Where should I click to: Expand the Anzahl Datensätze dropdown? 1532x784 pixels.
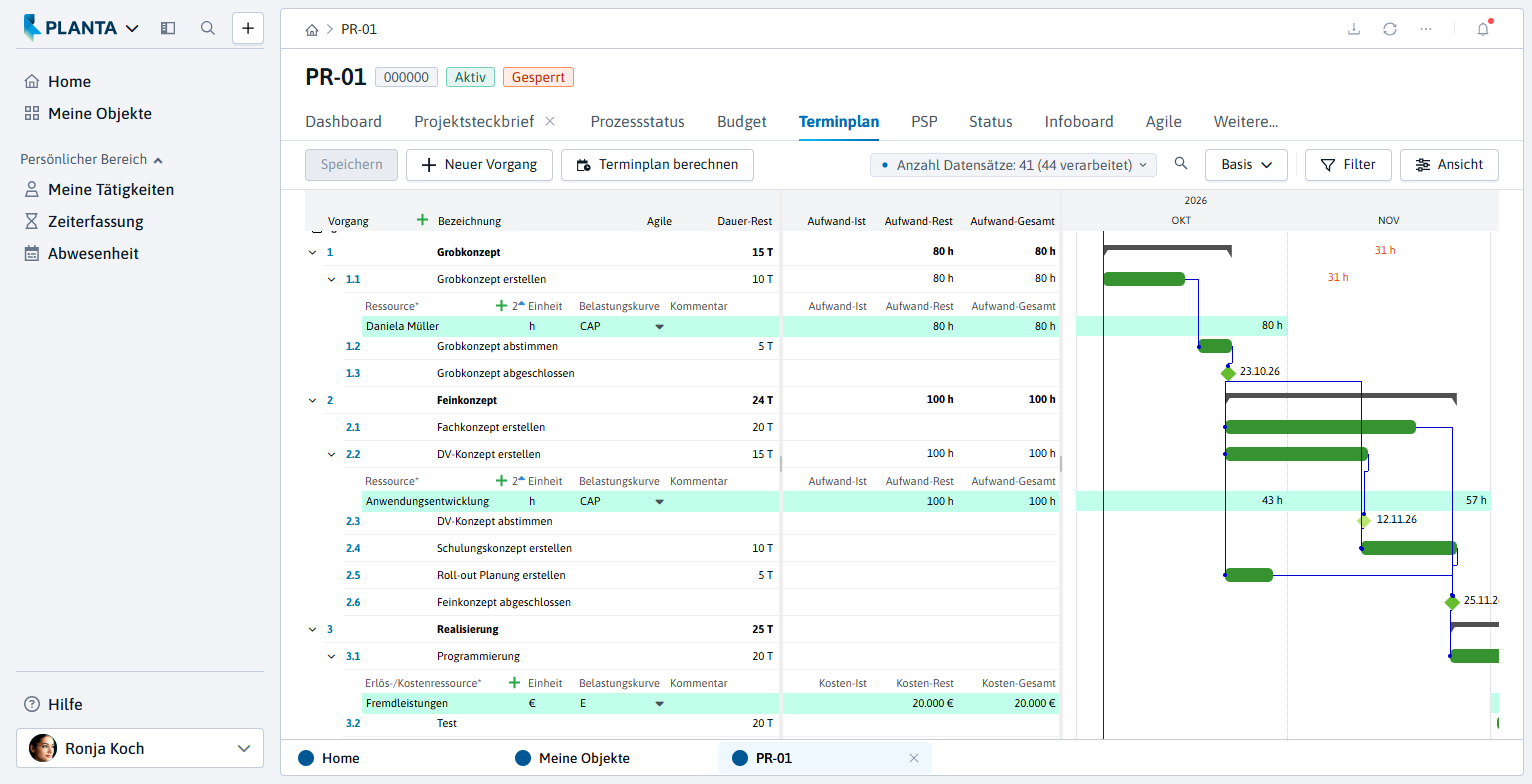click(x=1013, y=165)
